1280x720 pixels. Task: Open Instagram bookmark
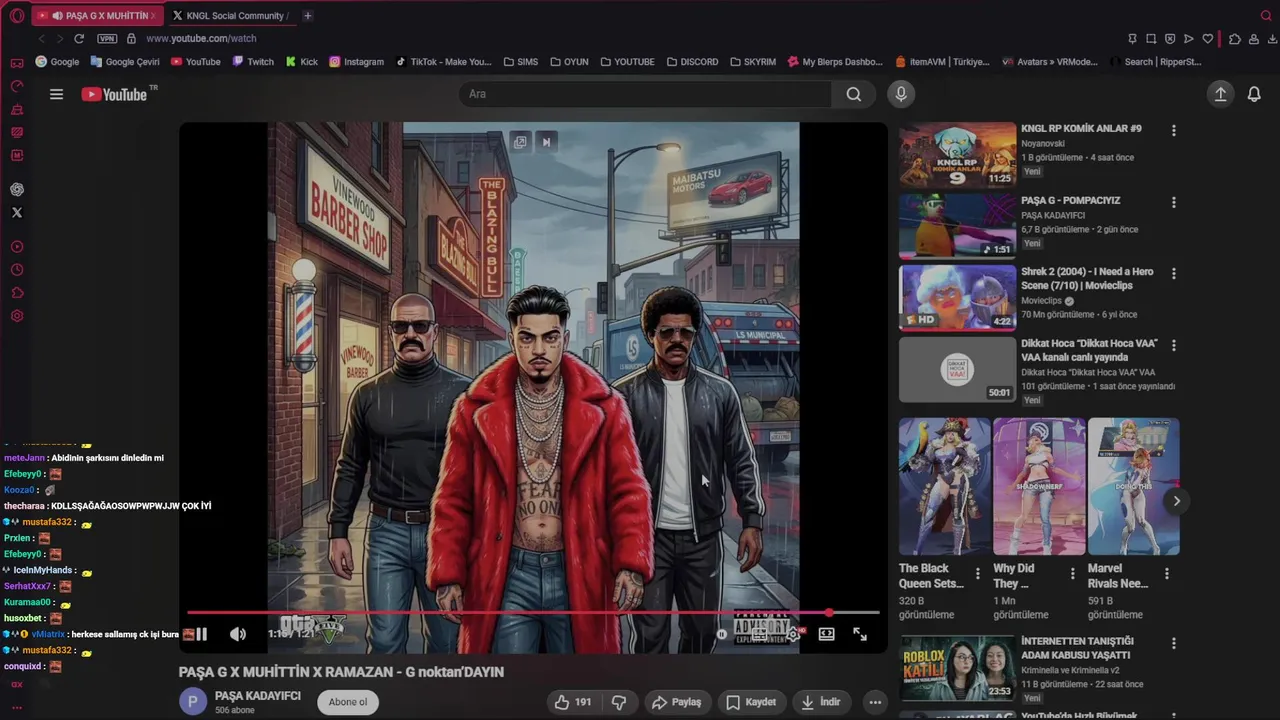click(356, 61)
